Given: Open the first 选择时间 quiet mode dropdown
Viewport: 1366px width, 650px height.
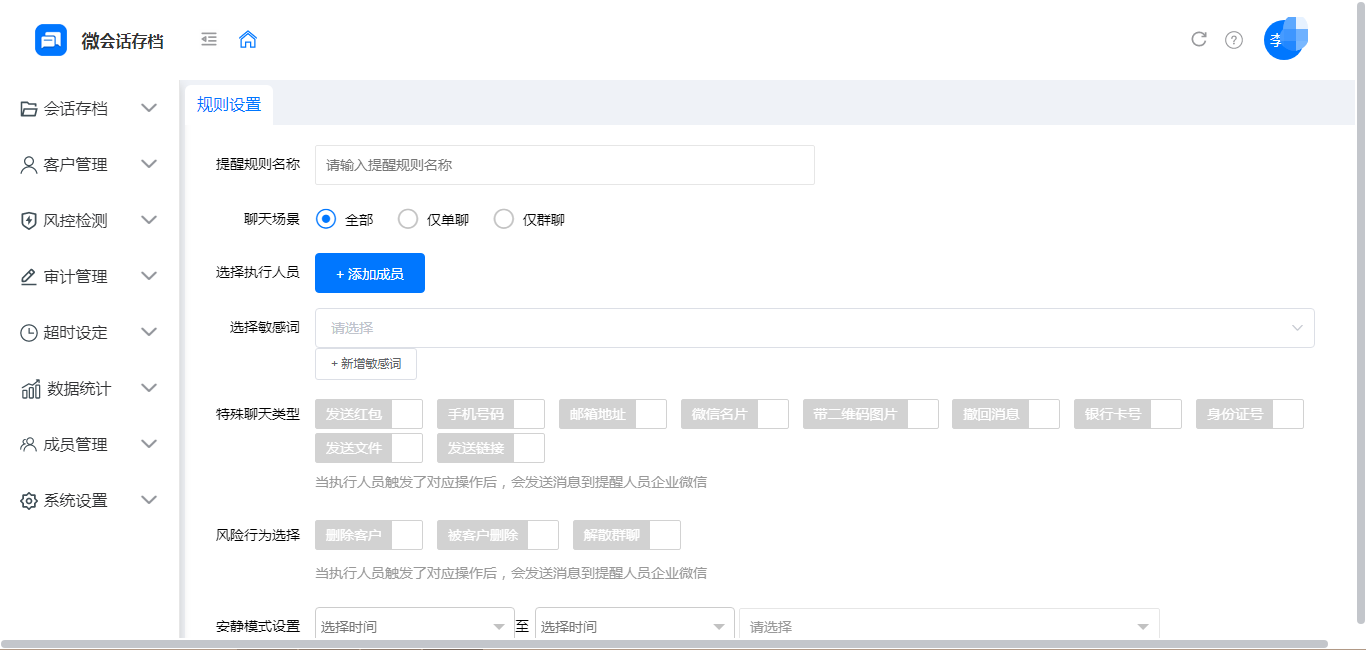Looking at the screenshot, I should tap(414, 624).
